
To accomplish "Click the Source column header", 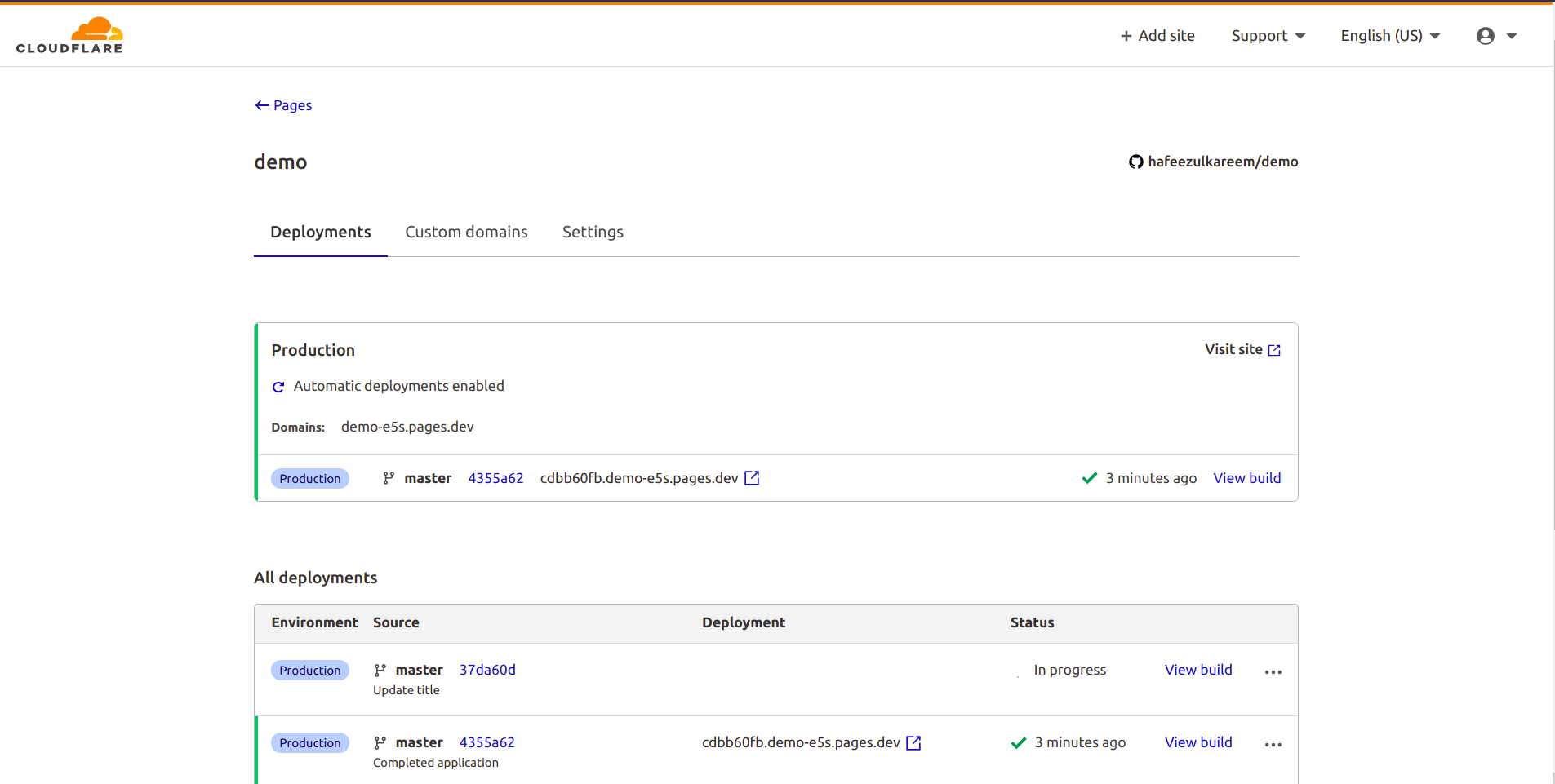I will 396,622.
